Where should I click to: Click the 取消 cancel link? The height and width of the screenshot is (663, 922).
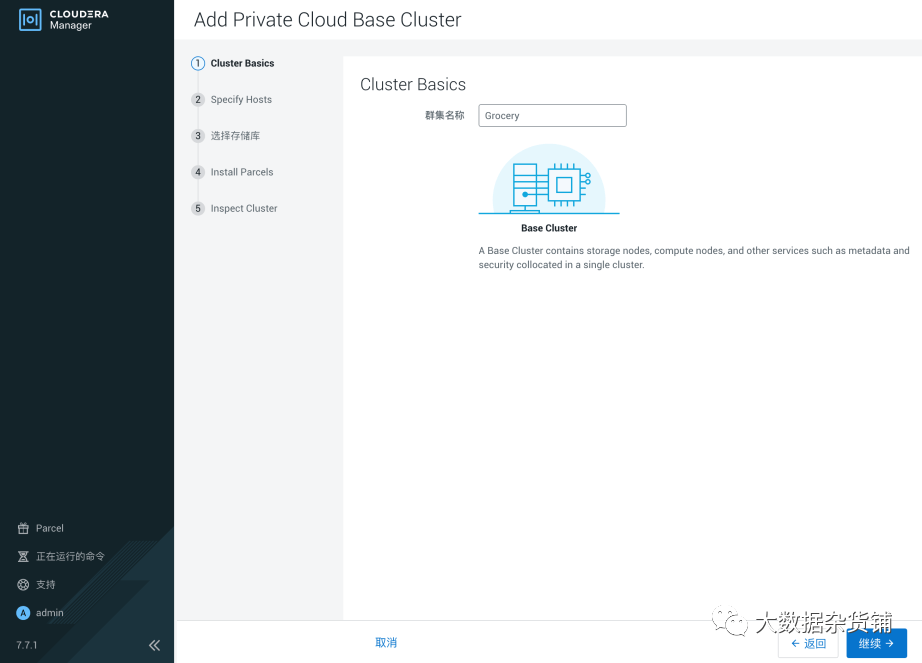(386, 642)
